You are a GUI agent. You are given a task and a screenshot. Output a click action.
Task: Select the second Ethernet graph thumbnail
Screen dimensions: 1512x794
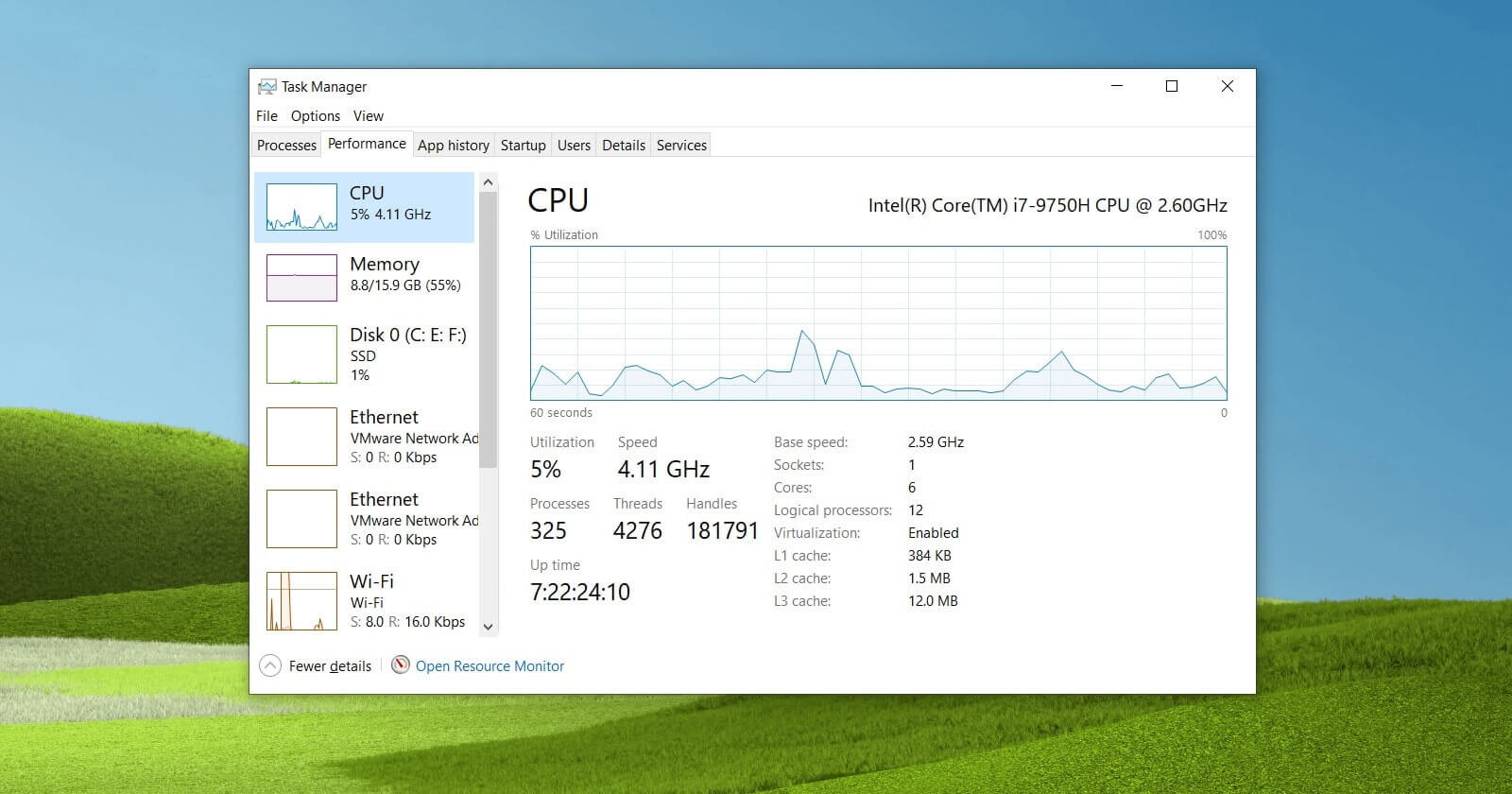301,519
